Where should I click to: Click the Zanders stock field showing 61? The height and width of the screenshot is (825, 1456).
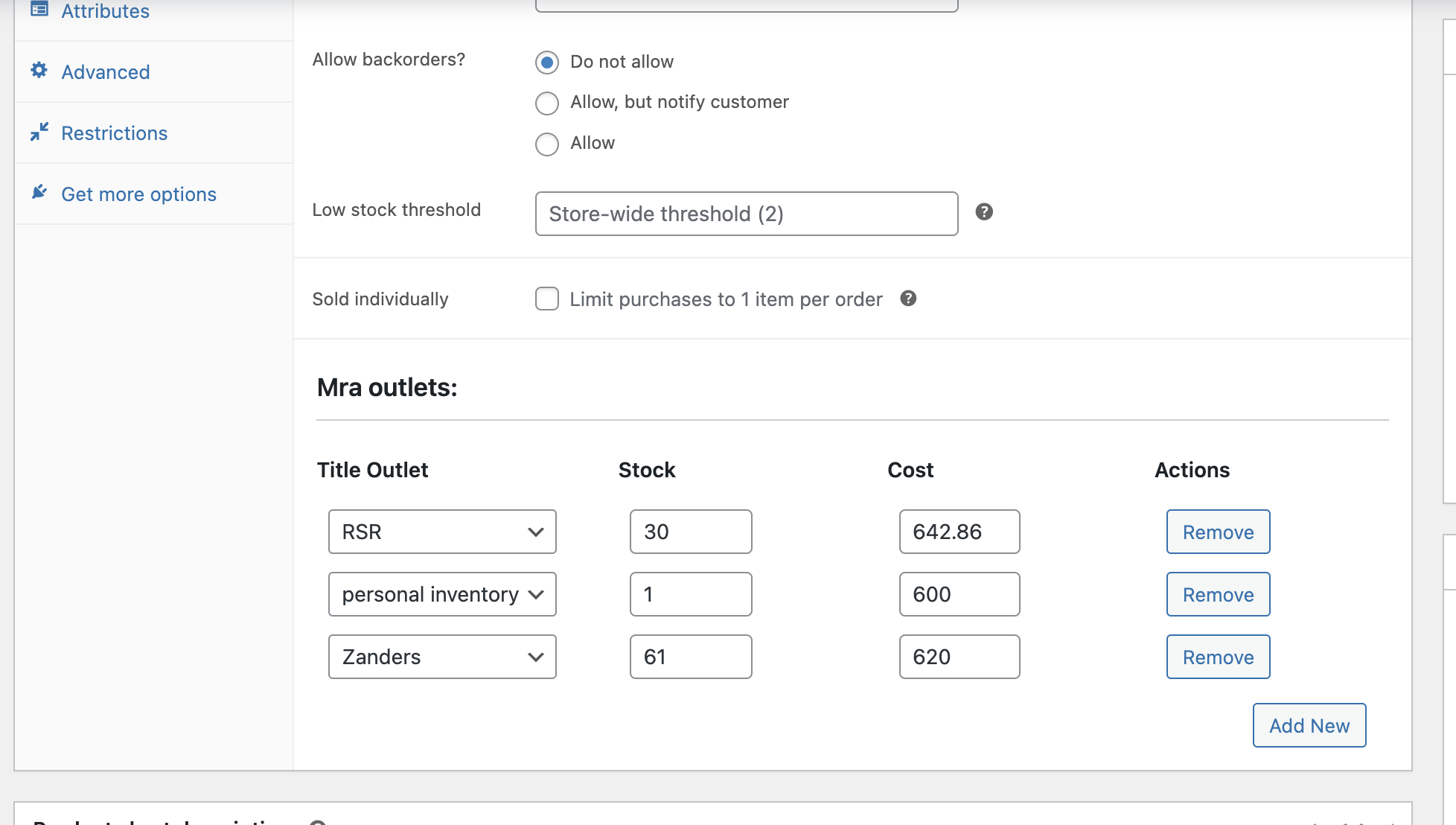point(691,657)
